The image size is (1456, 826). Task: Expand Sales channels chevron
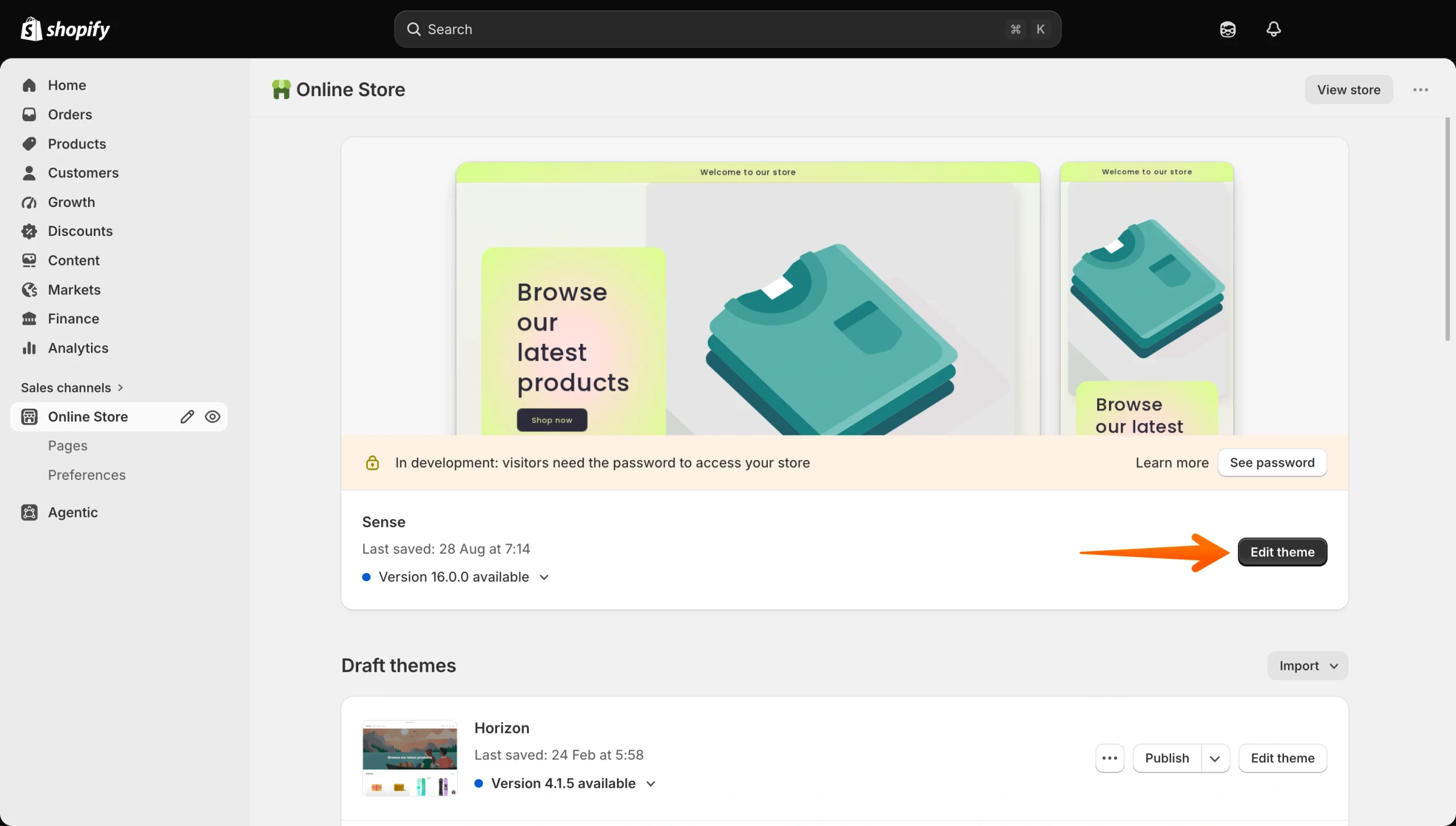pyautogui.click(x=120, y=388)
